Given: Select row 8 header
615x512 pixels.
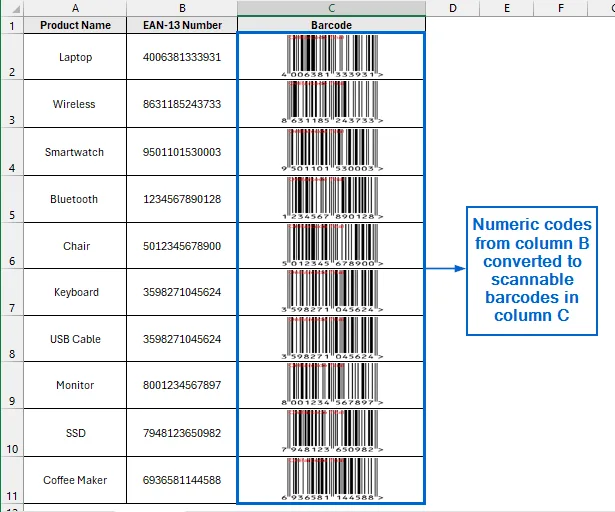Looking at the screenshot, I should [12, 339].
